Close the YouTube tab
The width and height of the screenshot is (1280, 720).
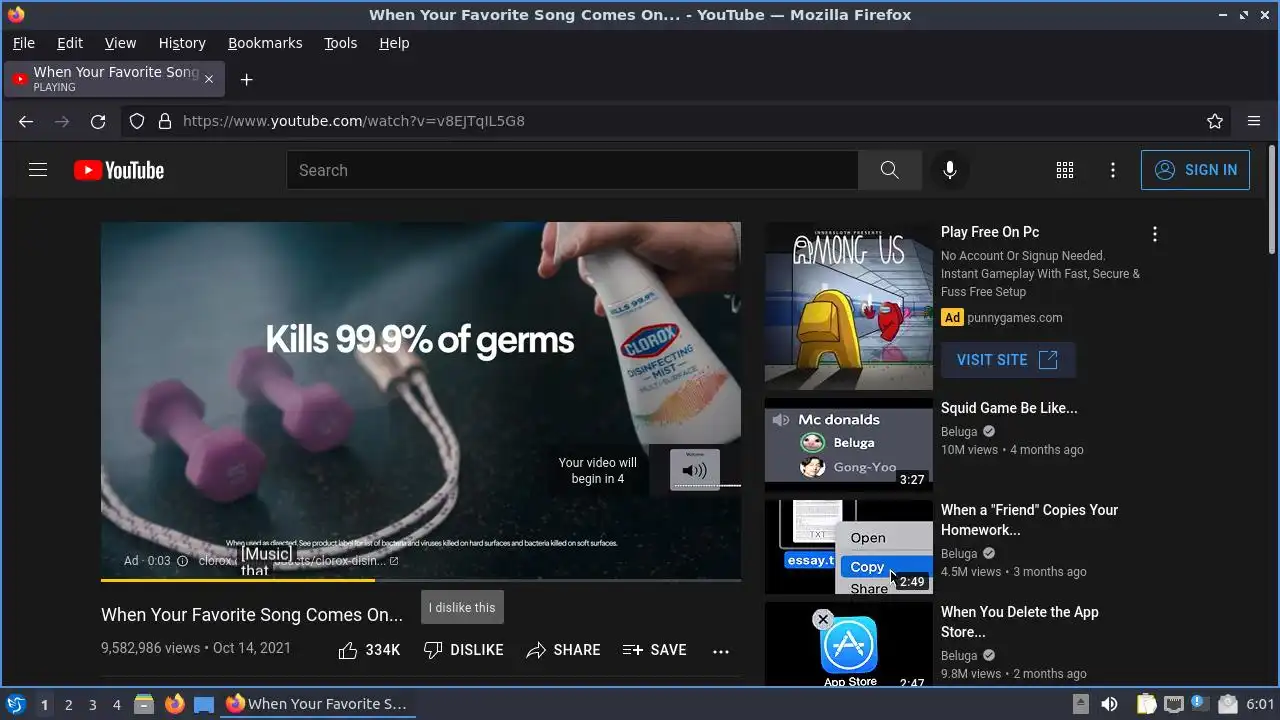click(x=209, y=79)
